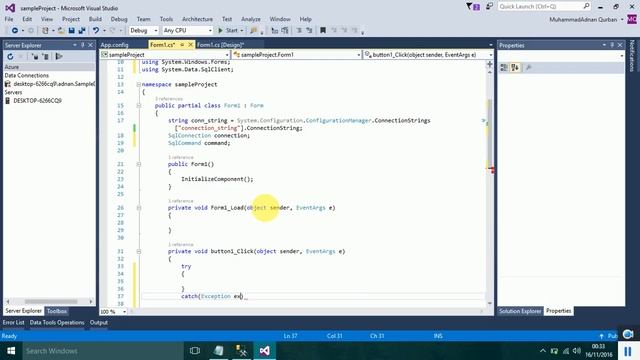The width and height of the screenshot is (640, 360).
Task: Open the Data Tools Operations tab
Action: click(x=57, y=322)
